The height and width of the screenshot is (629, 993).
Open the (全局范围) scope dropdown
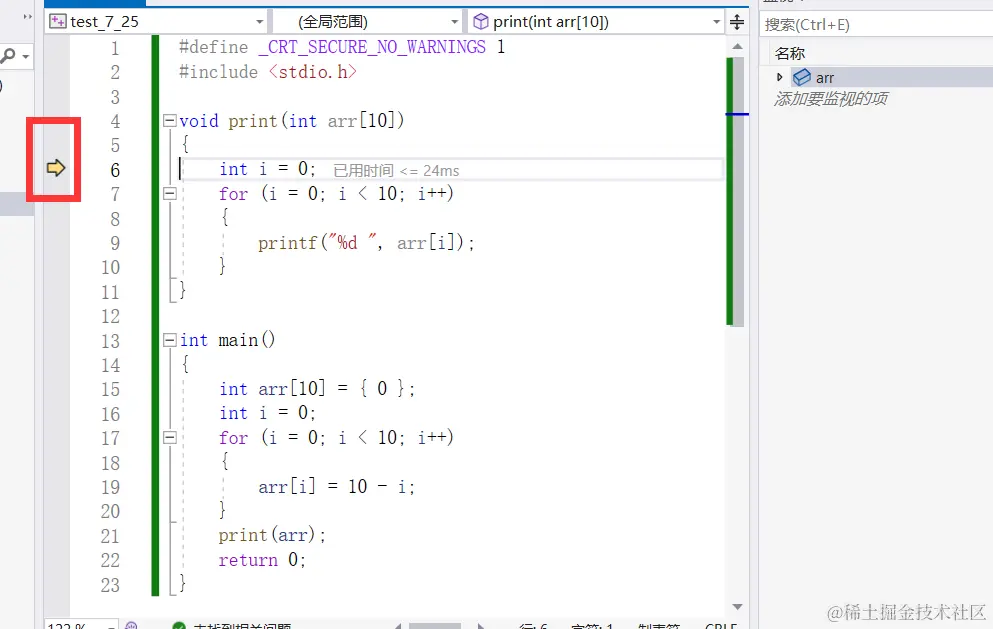[367, 22]
